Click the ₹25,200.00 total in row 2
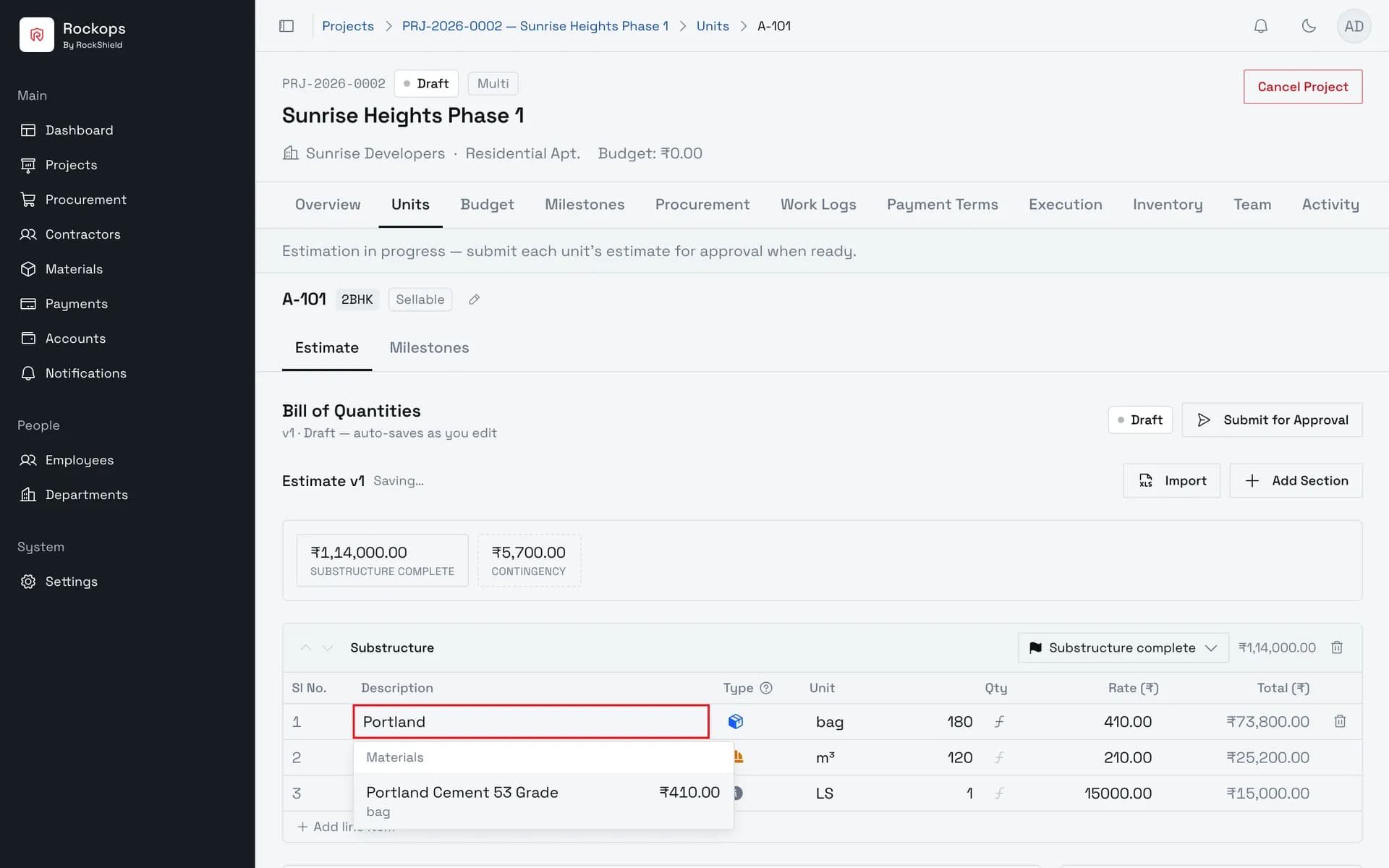 click(x=1267, y=757)
